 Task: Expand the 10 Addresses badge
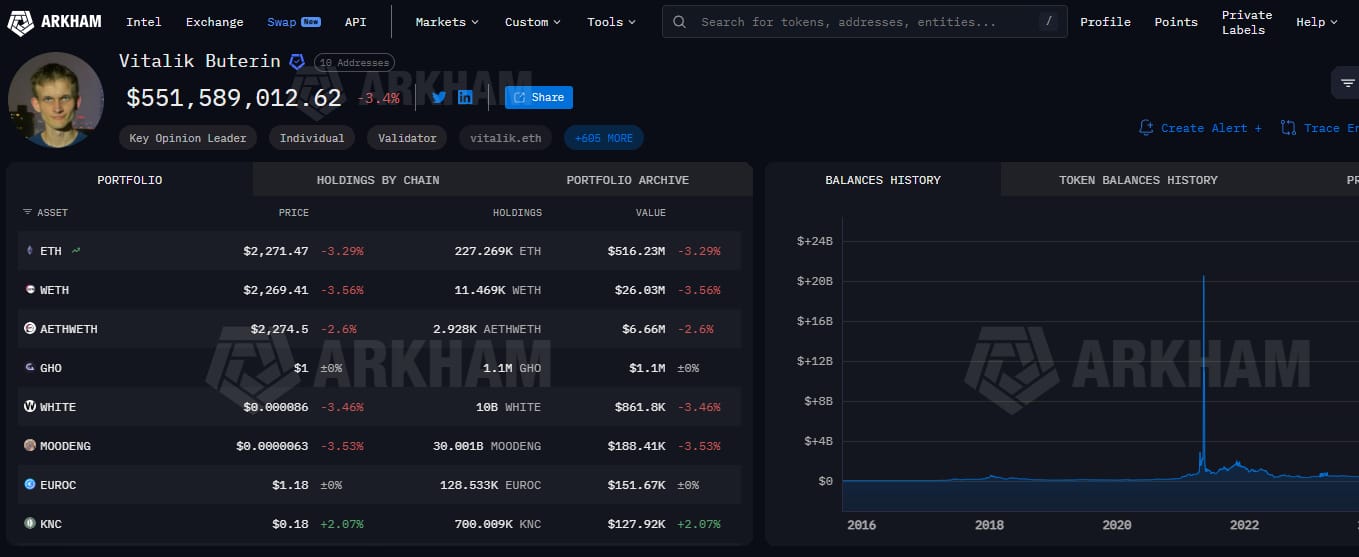354,63
